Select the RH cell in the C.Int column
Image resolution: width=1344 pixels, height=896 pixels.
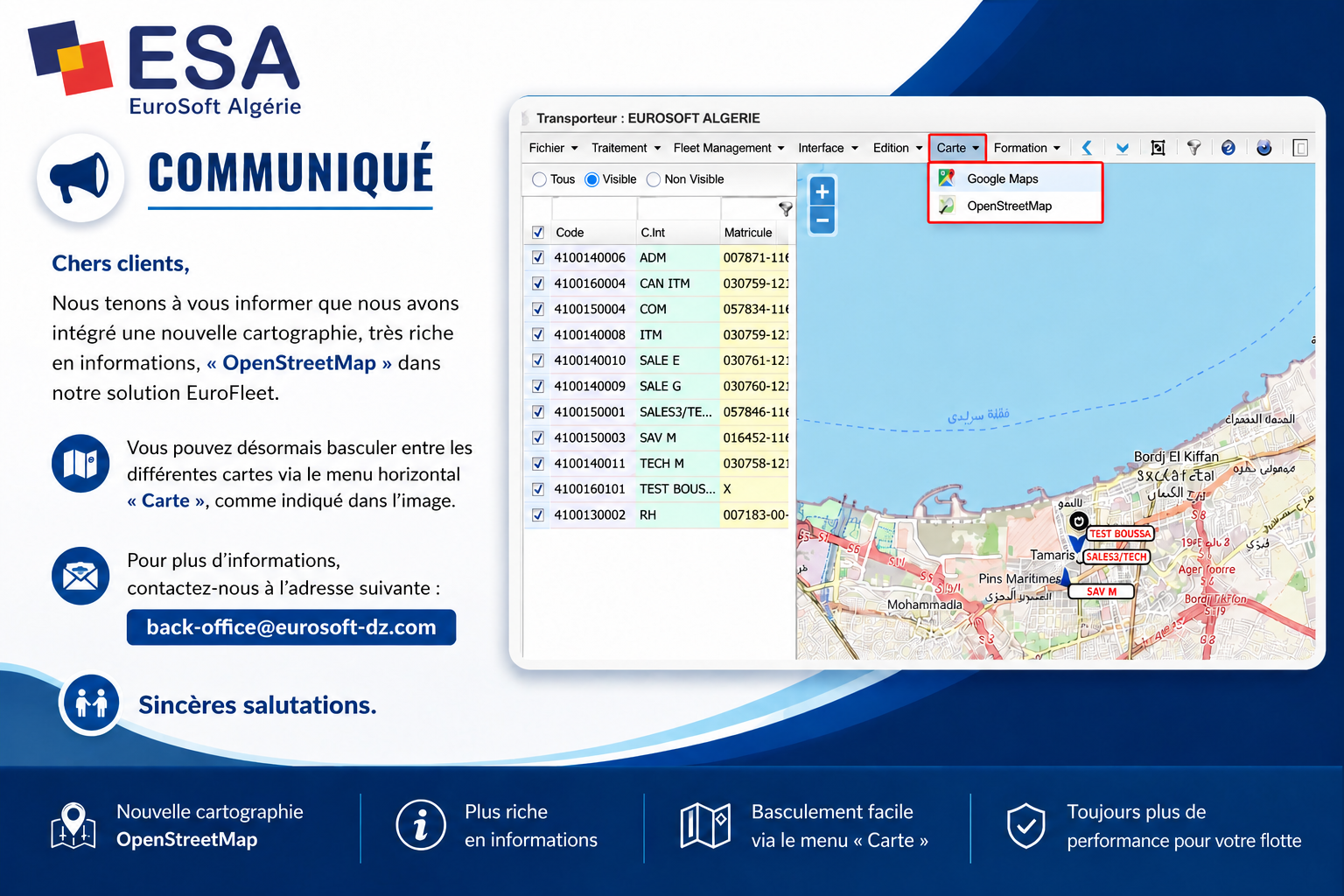[677, 515]
